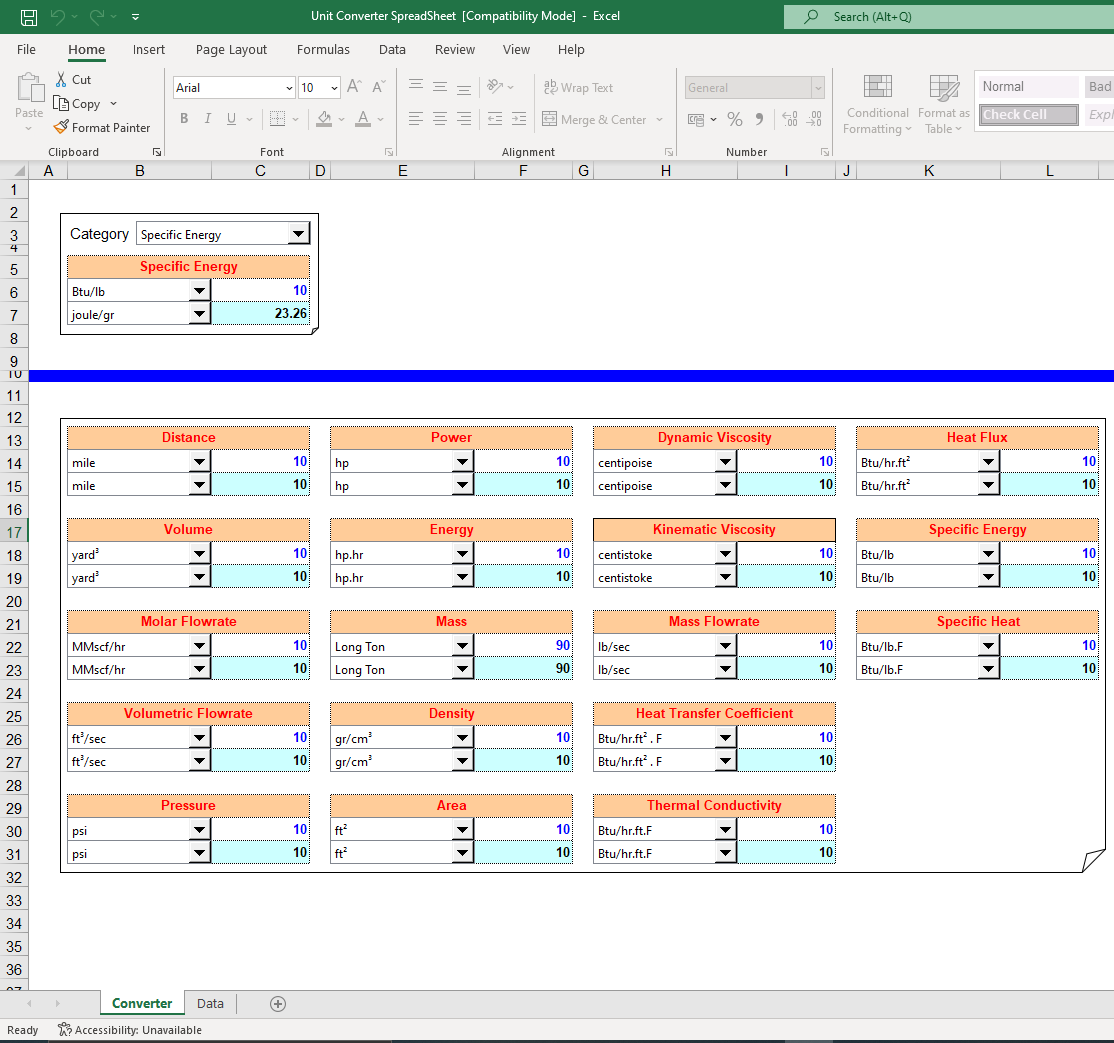Open Format as Table menu
Viewport: 1114px width, 1043px height.
click(x=943, y=104)
